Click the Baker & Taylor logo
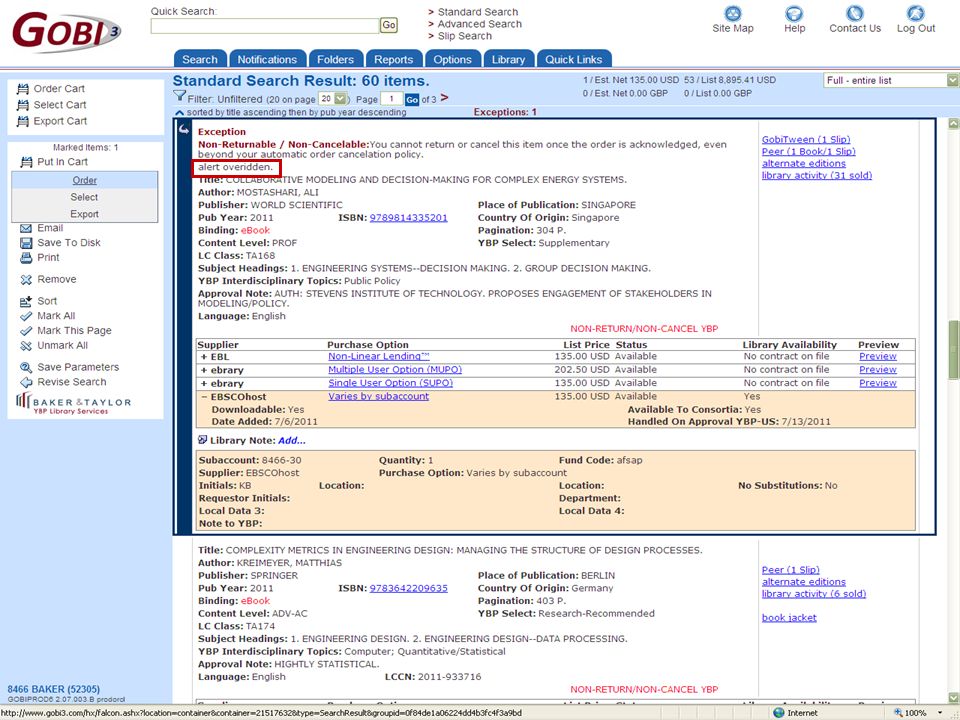The height and width of the screenshot is (720, 960). click(73, 403)
